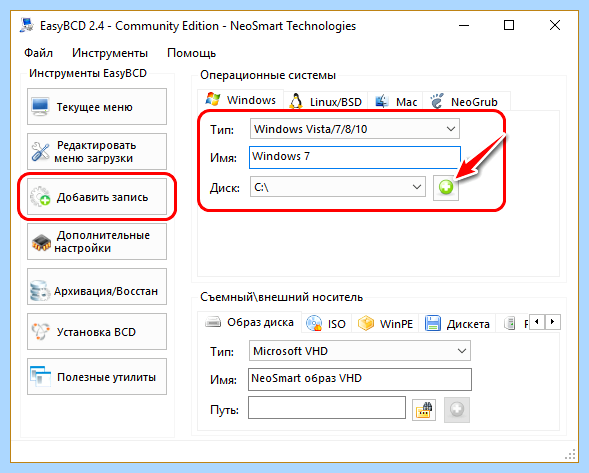This screenshot has width=589, height=473.
Task: Open Дополнительные настройки section
Action: coord(97,242)
